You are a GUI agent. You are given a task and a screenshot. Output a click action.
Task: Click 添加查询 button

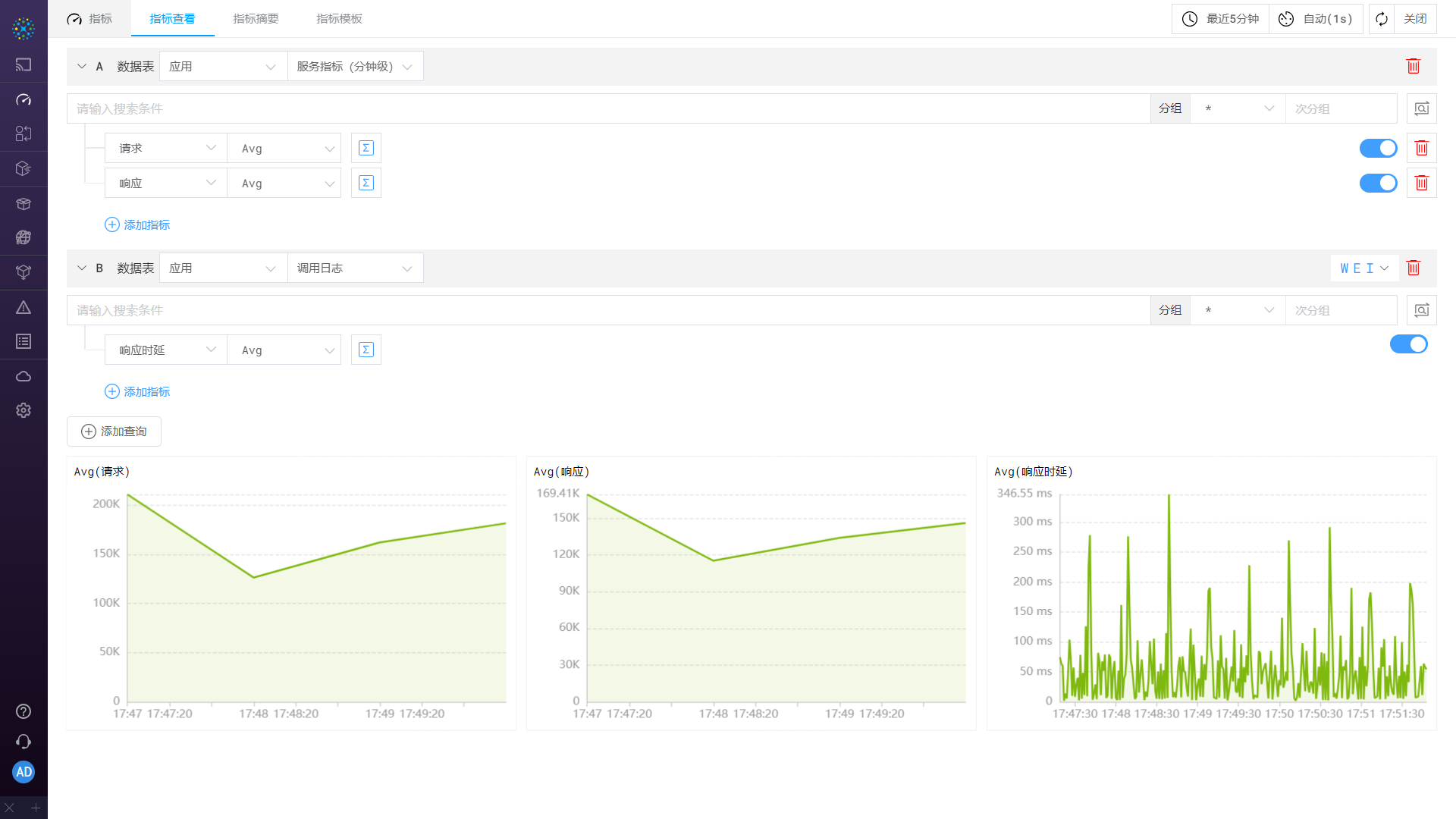[x=114, y=431]
